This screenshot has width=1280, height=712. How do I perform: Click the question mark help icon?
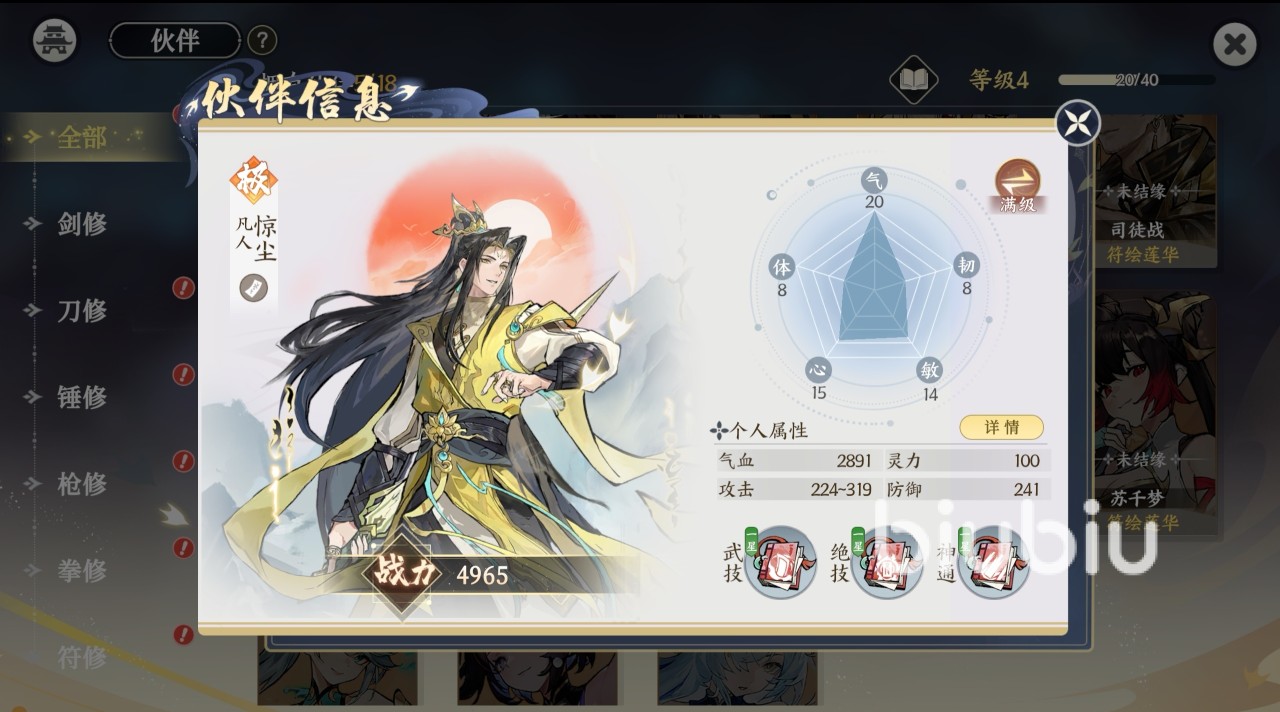[262, 40]
